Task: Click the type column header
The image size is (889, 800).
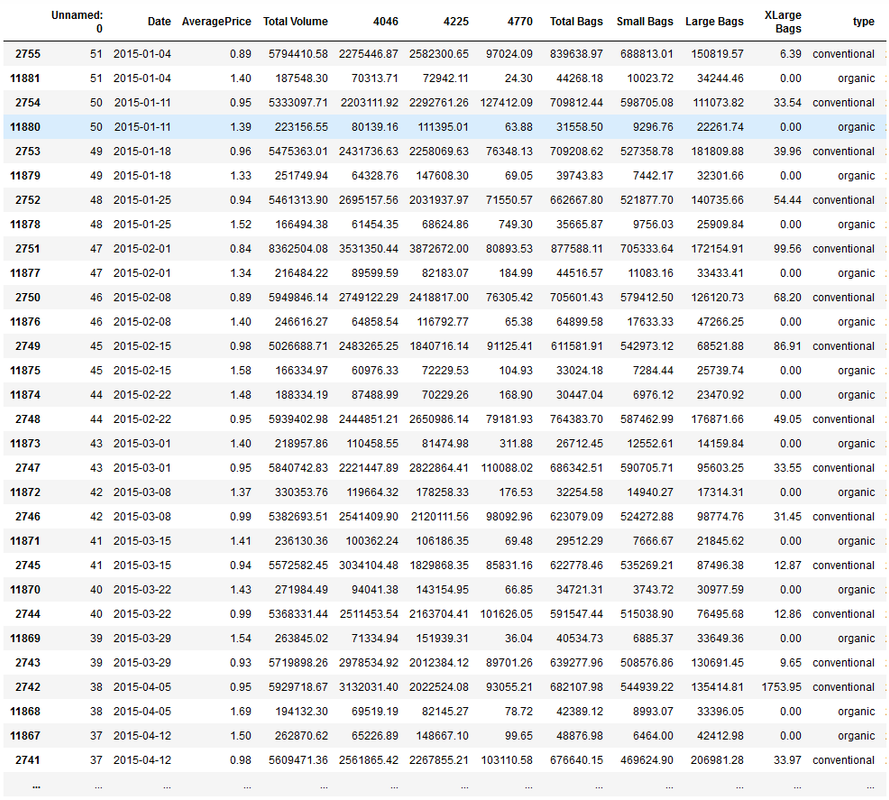Action: click(x=863, y=22)
